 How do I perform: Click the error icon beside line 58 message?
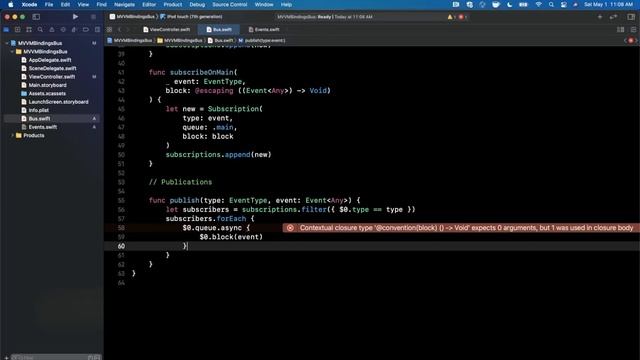[290, 228]
